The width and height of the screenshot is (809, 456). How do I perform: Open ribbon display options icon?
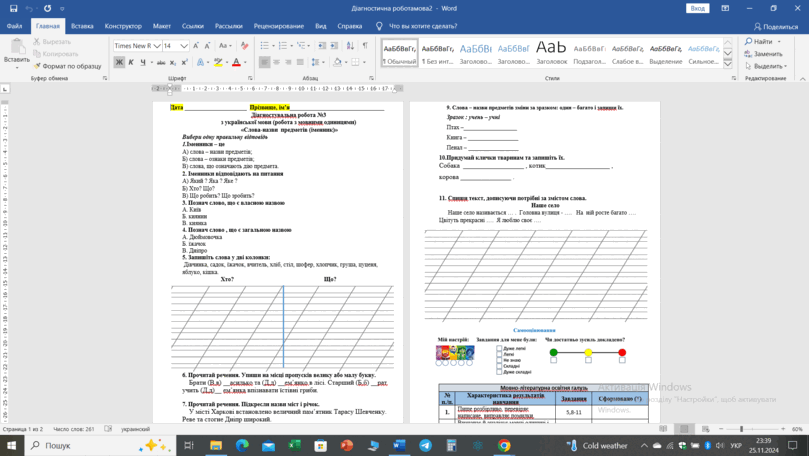click(725, 8)
